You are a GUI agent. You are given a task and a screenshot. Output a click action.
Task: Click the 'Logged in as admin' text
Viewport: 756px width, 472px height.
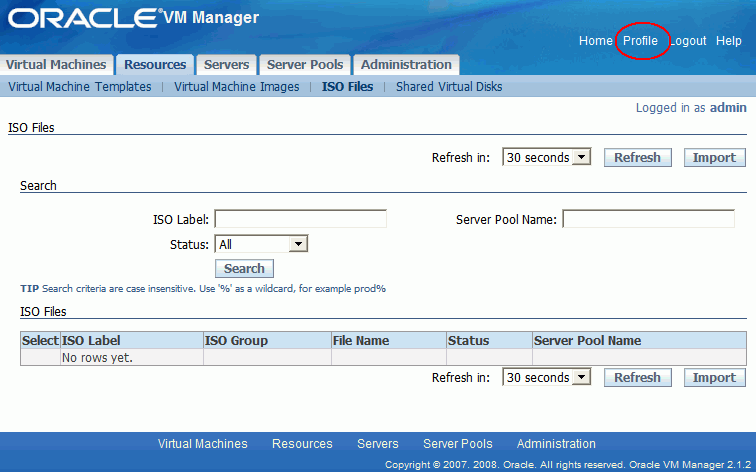coord(691,108)
